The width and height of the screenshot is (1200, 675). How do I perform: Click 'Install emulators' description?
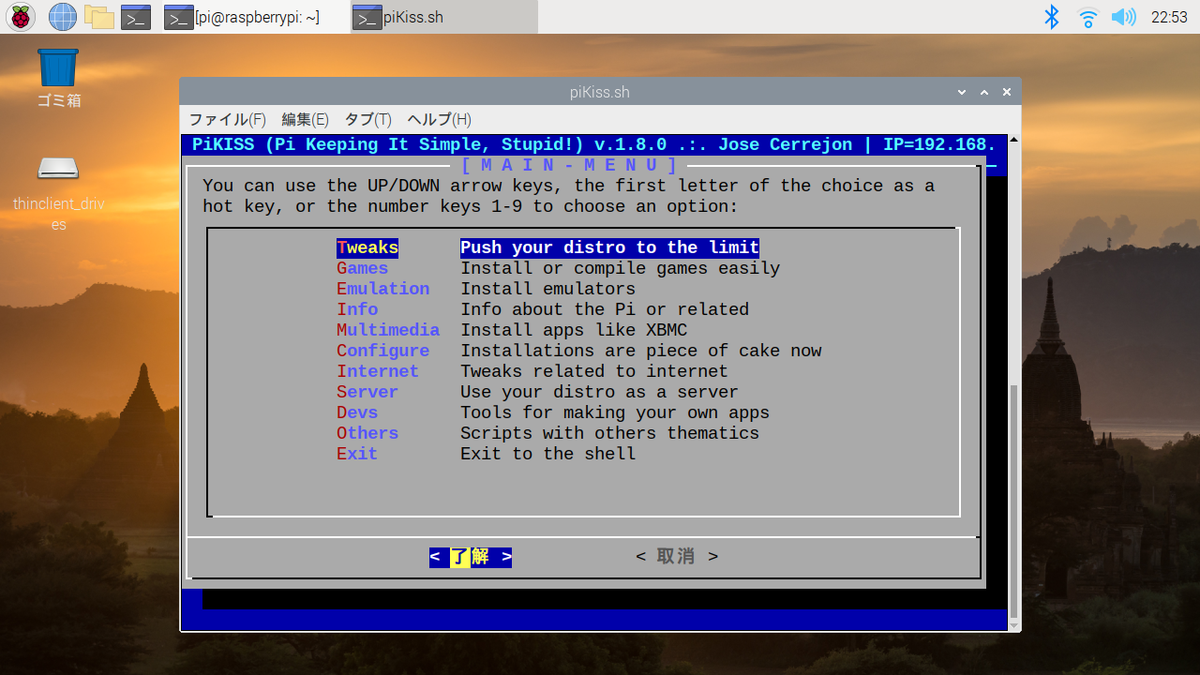click(548, 289)
